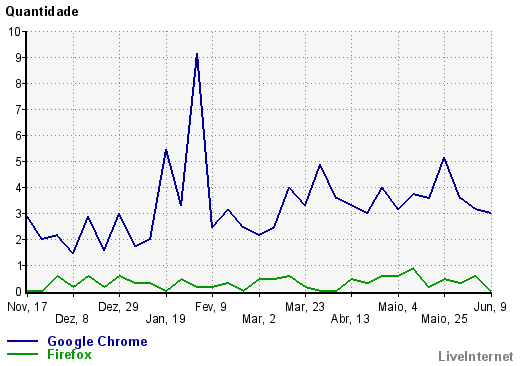Click the LiveInternet watermark text

pos(476,356)
